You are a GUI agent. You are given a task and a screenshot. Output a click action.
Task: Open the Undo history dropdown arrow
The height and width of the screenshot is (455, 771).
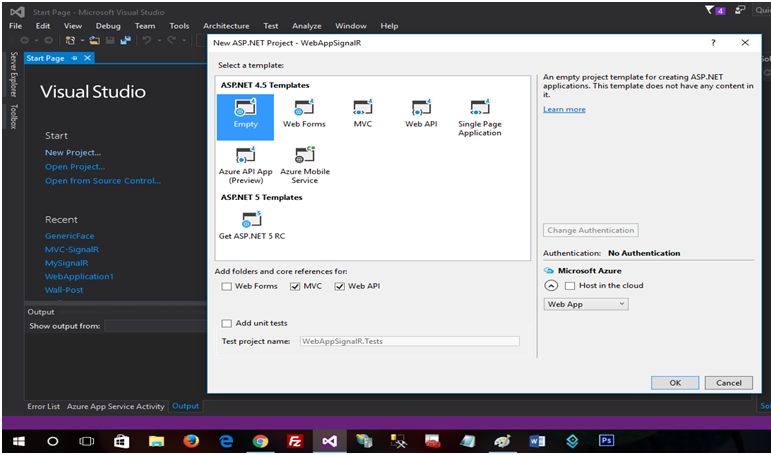(159, 40)
